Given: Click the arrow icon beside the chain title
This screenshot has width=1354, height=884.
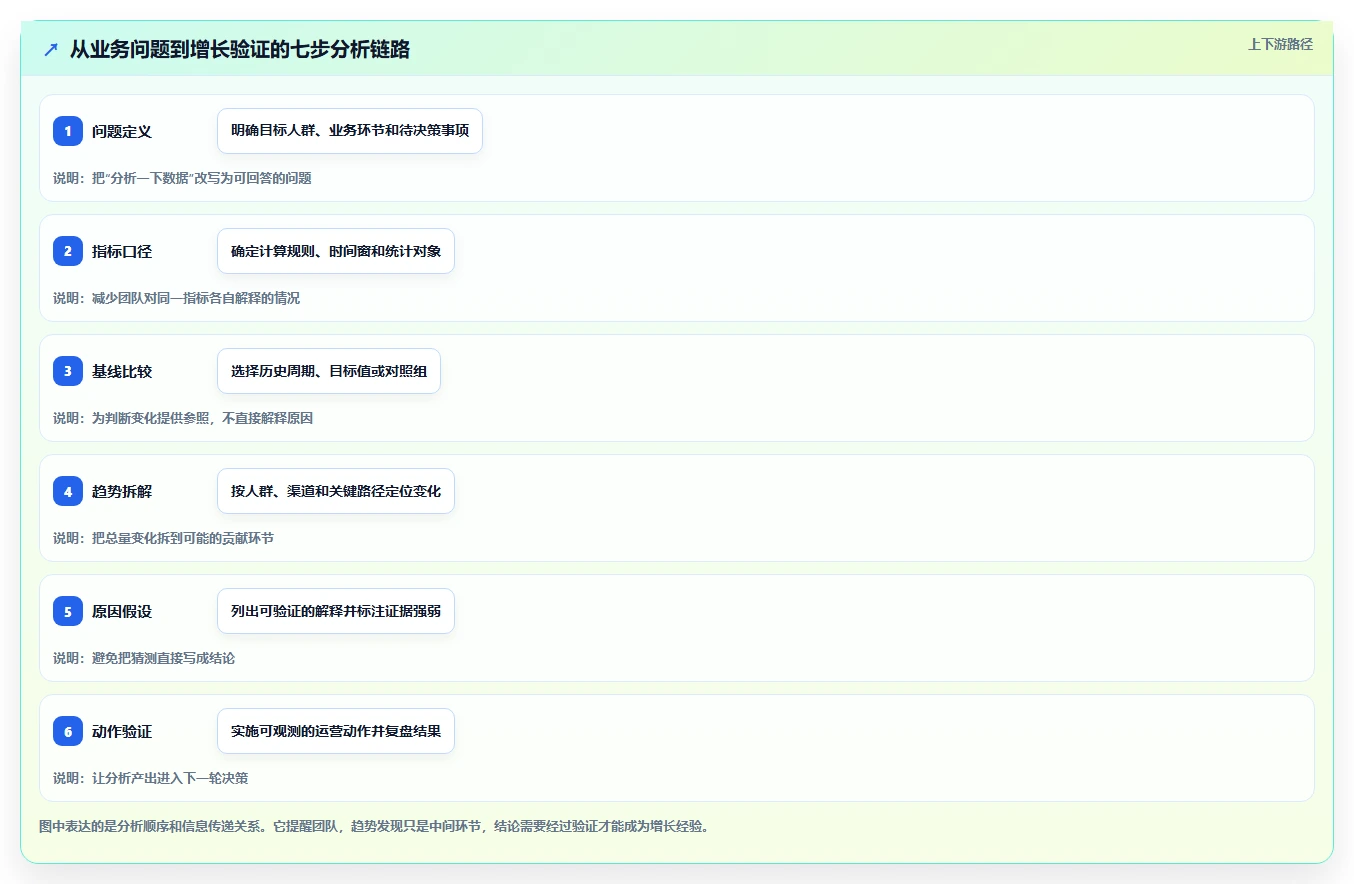Looking at the screenshot, I should [51, 49].
